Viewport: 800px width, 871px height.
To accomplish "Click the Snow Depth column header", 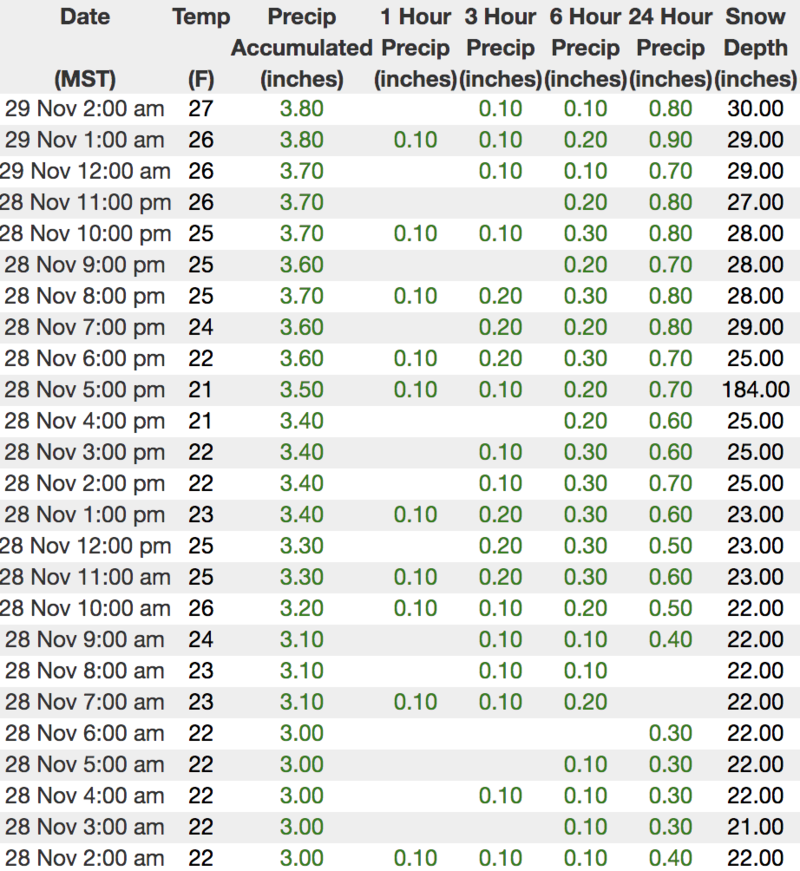I will point(756,47).
